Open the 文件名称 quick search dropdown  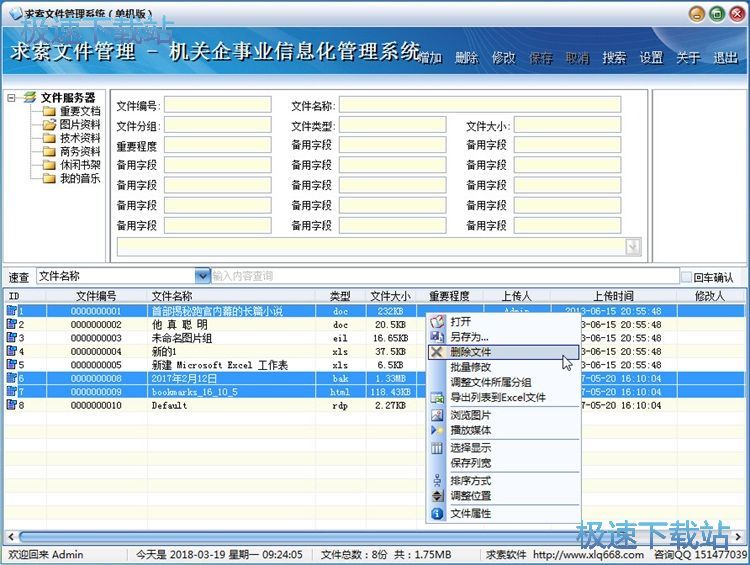[202, 276]
